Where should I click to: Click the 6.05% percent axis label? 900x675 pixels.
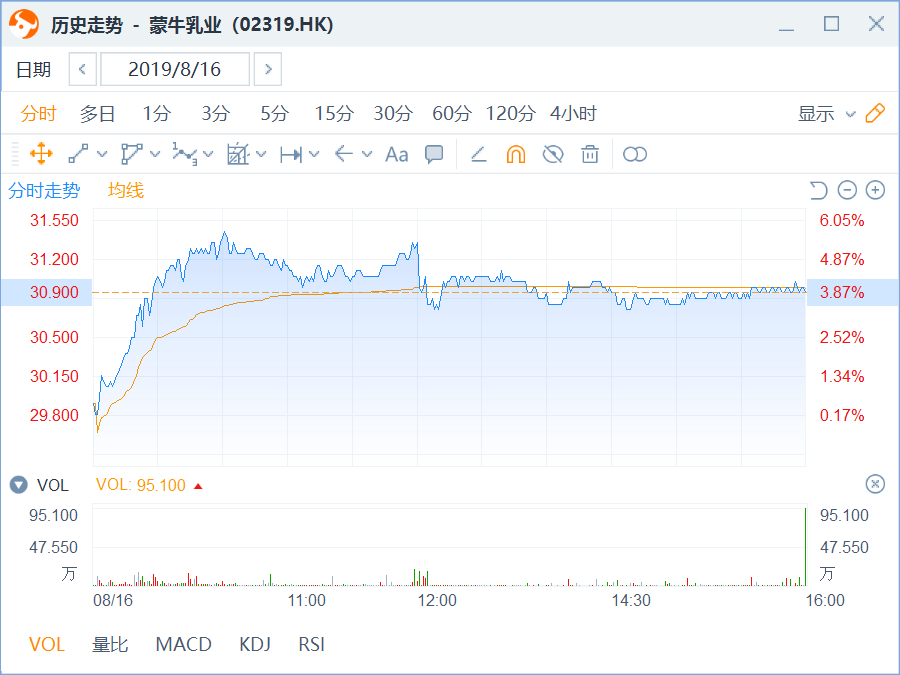[x=842, y=220]
